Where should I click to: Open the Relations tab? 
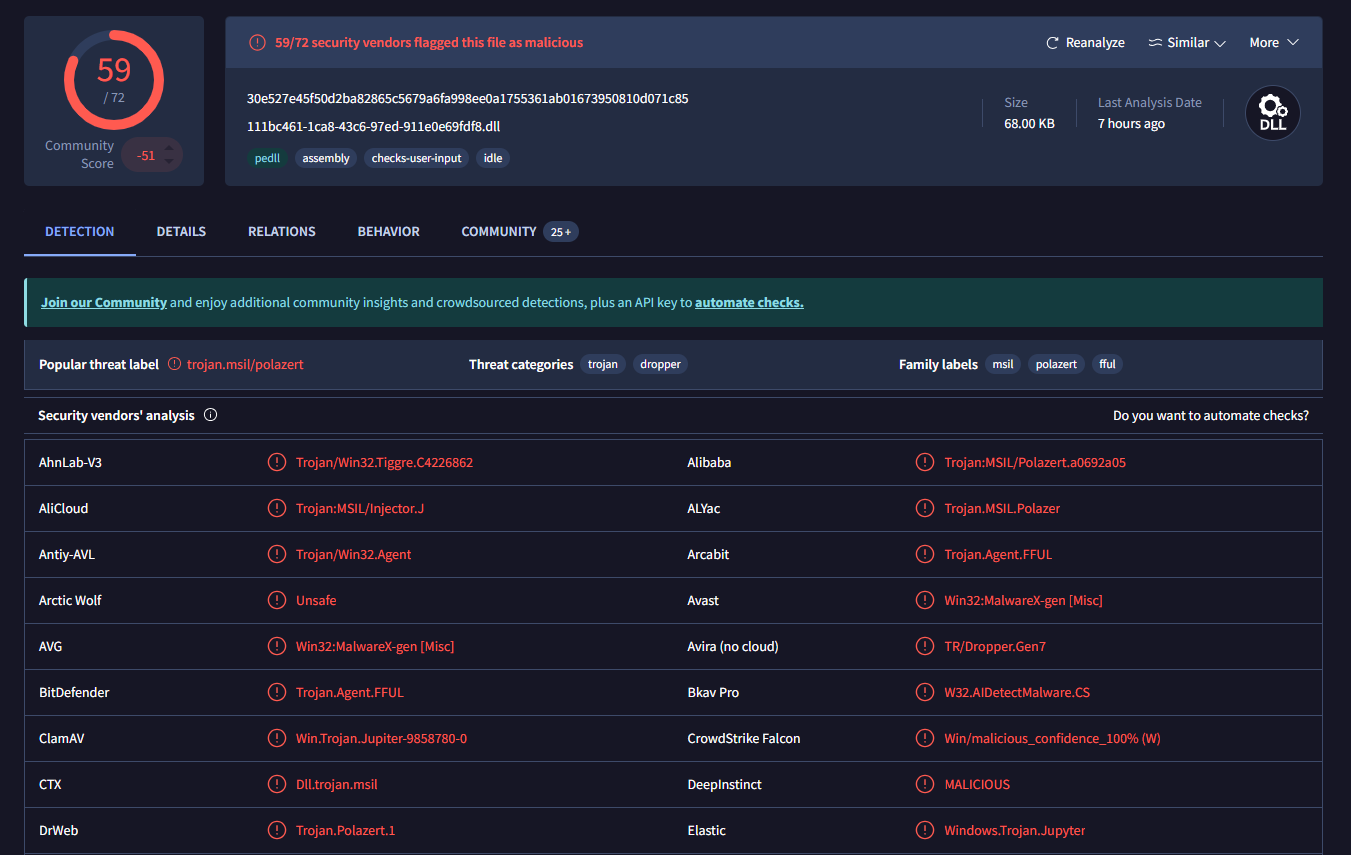(x=282, y=231)
